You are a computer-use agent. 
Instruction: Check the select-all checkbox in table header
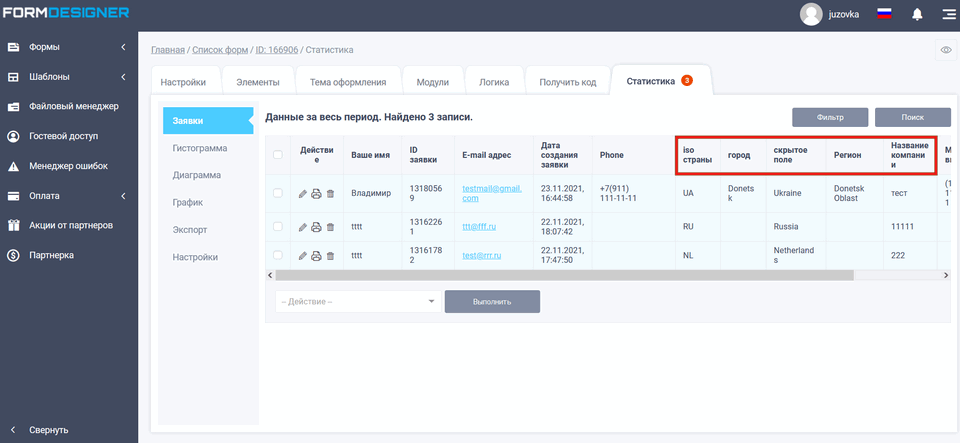click(278, 155)
